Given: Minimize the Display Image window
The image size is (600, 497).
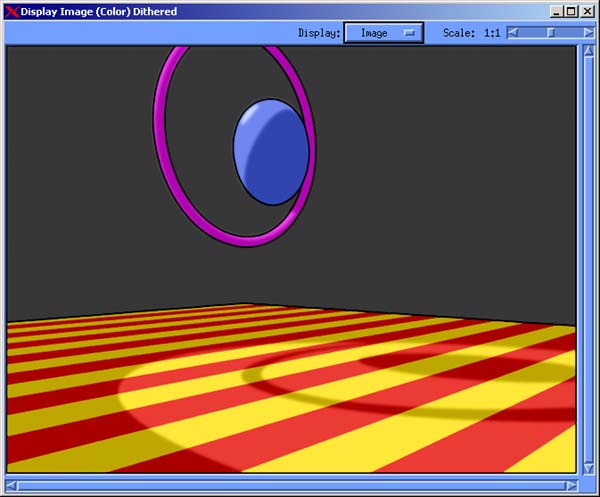Looking at the screenshot, I should [556, 11].
